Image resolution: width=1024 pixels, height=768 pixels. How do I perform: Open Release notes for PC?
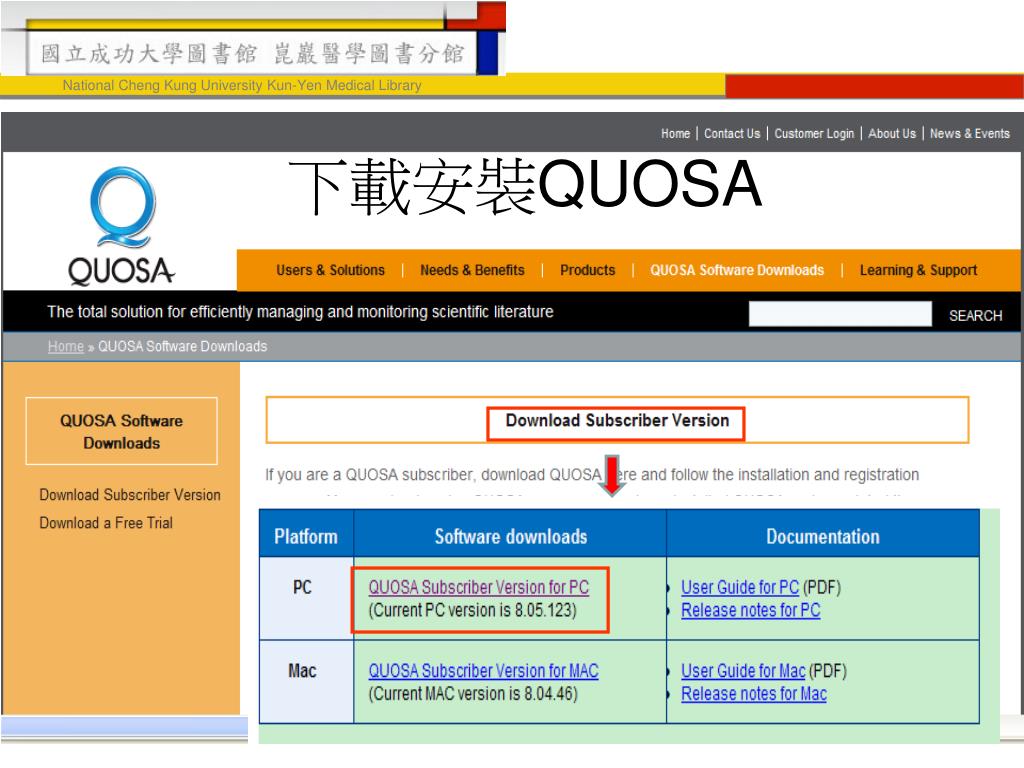[750, 610]
